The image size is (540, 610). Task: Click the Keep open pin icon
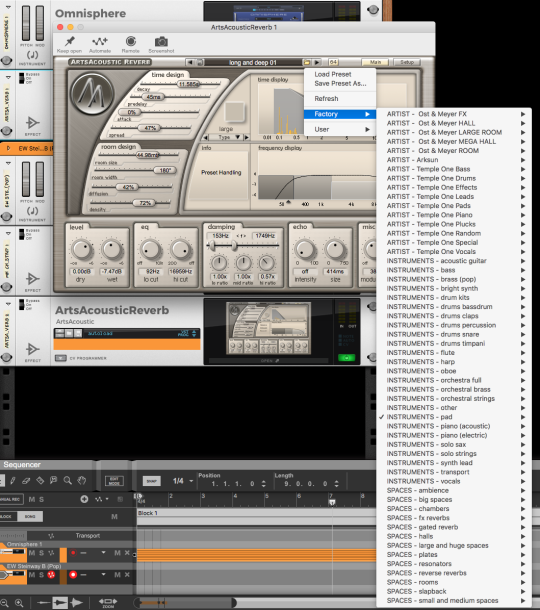[x=70, y=41]
